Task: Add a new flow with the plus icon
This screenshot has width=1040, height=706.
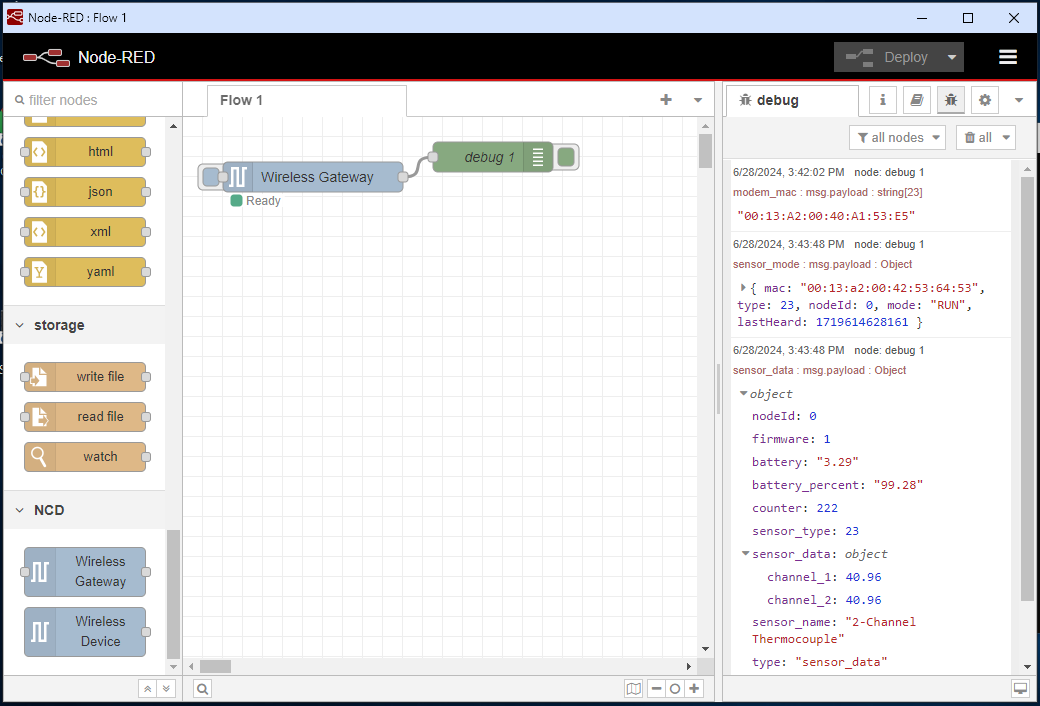Action: (x=666, y=100)
